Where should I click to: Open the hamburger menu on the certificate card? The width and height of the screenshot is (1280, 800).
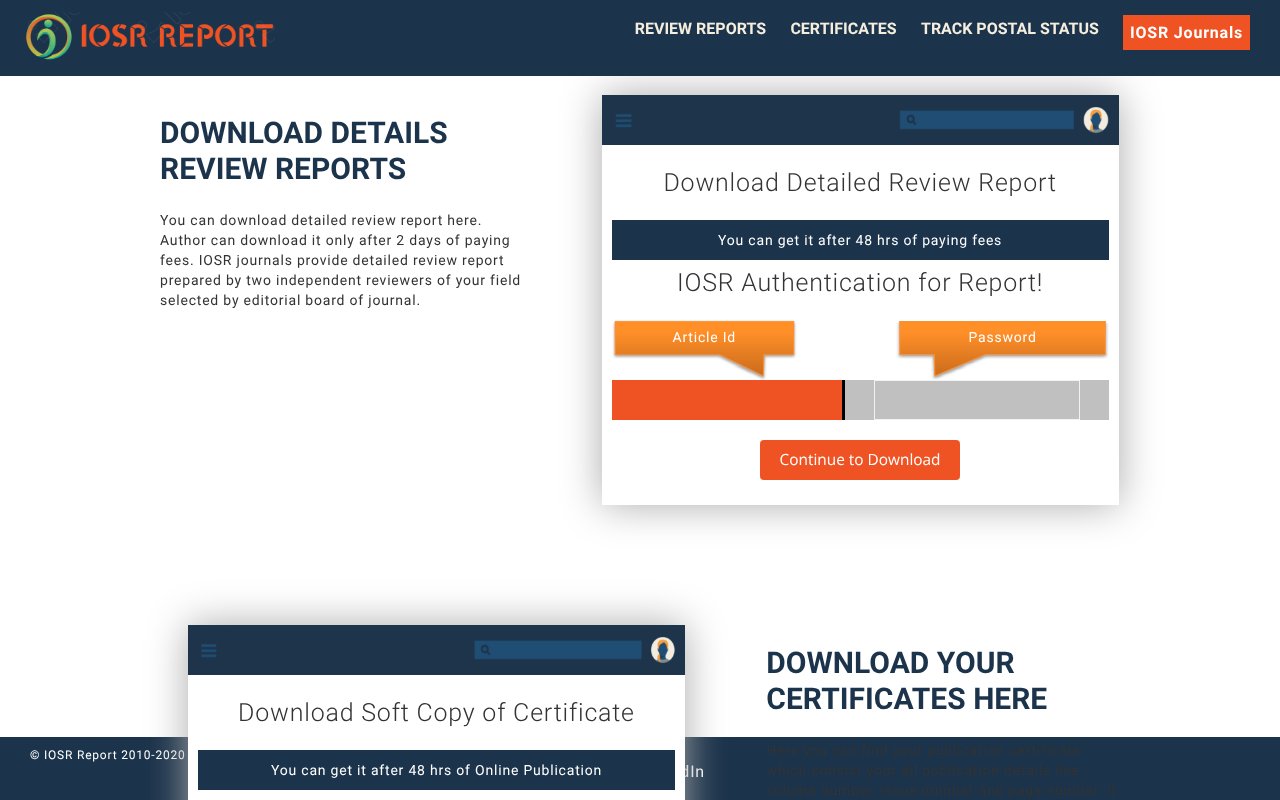[x=208, y=650]
